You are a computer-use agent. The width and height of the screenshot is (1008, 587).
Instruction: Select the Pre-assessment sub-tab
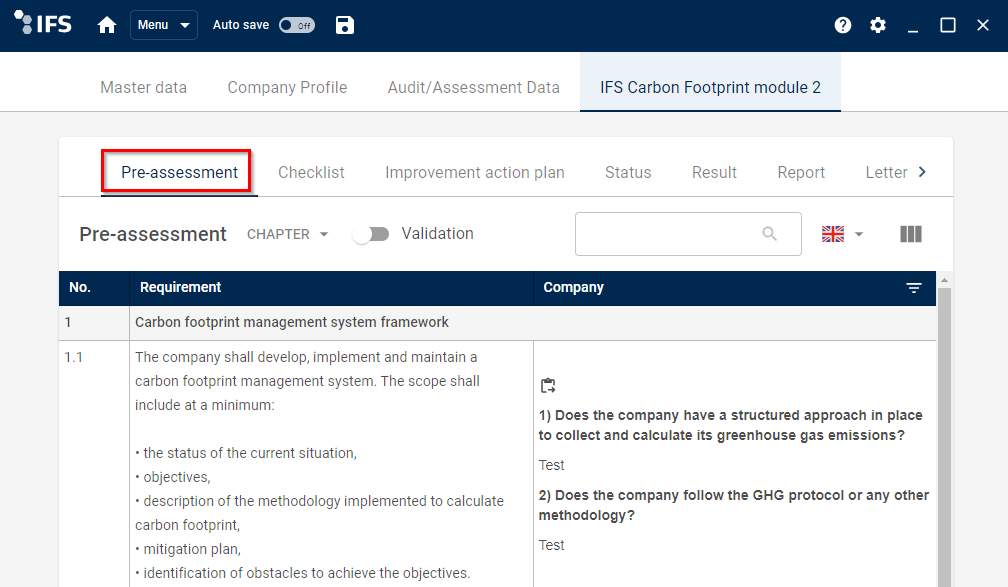pyautogui.click(x=179, y=172)
